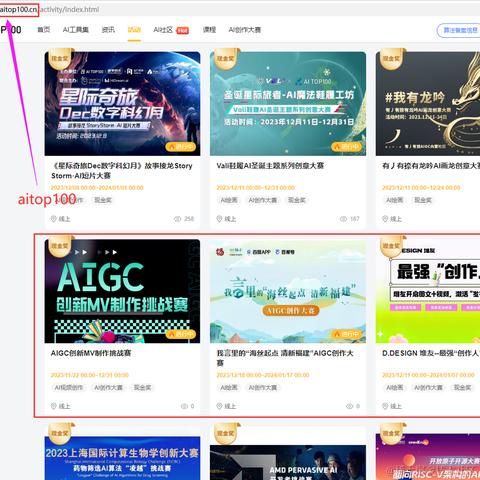Click the 现金奖 tag on the AIGC创新MV card
480x480 pixels.
(142, 387)
